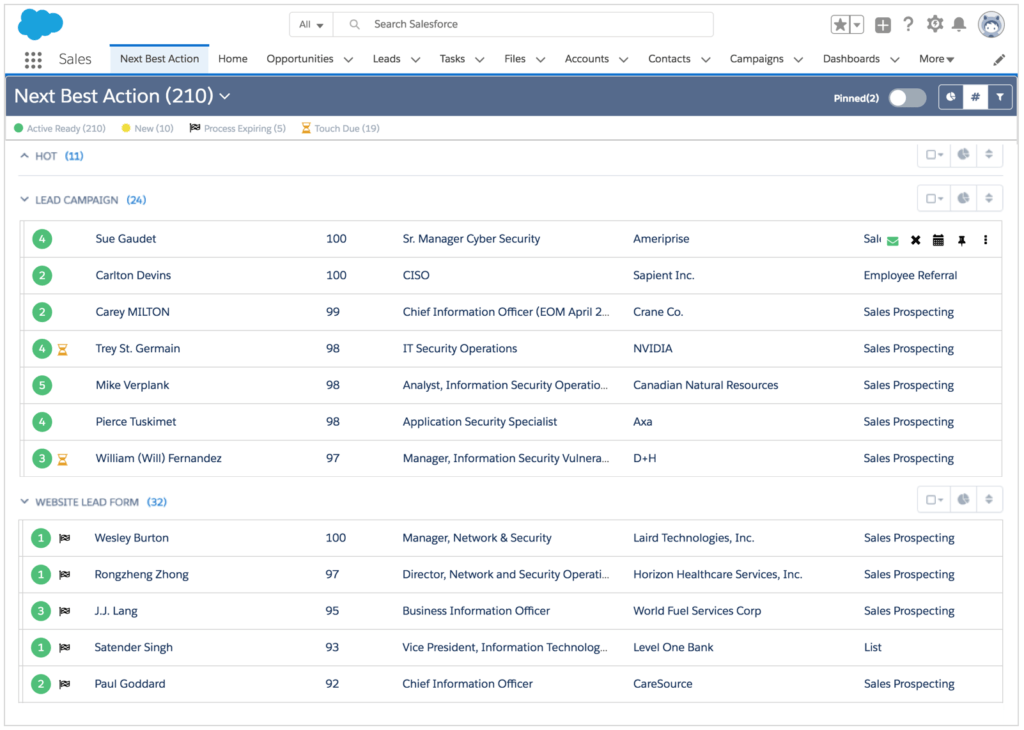This screenshot has height=730, width=1024.
Task: Collapse the Website Lead Form group
Action: click(25, 502)
